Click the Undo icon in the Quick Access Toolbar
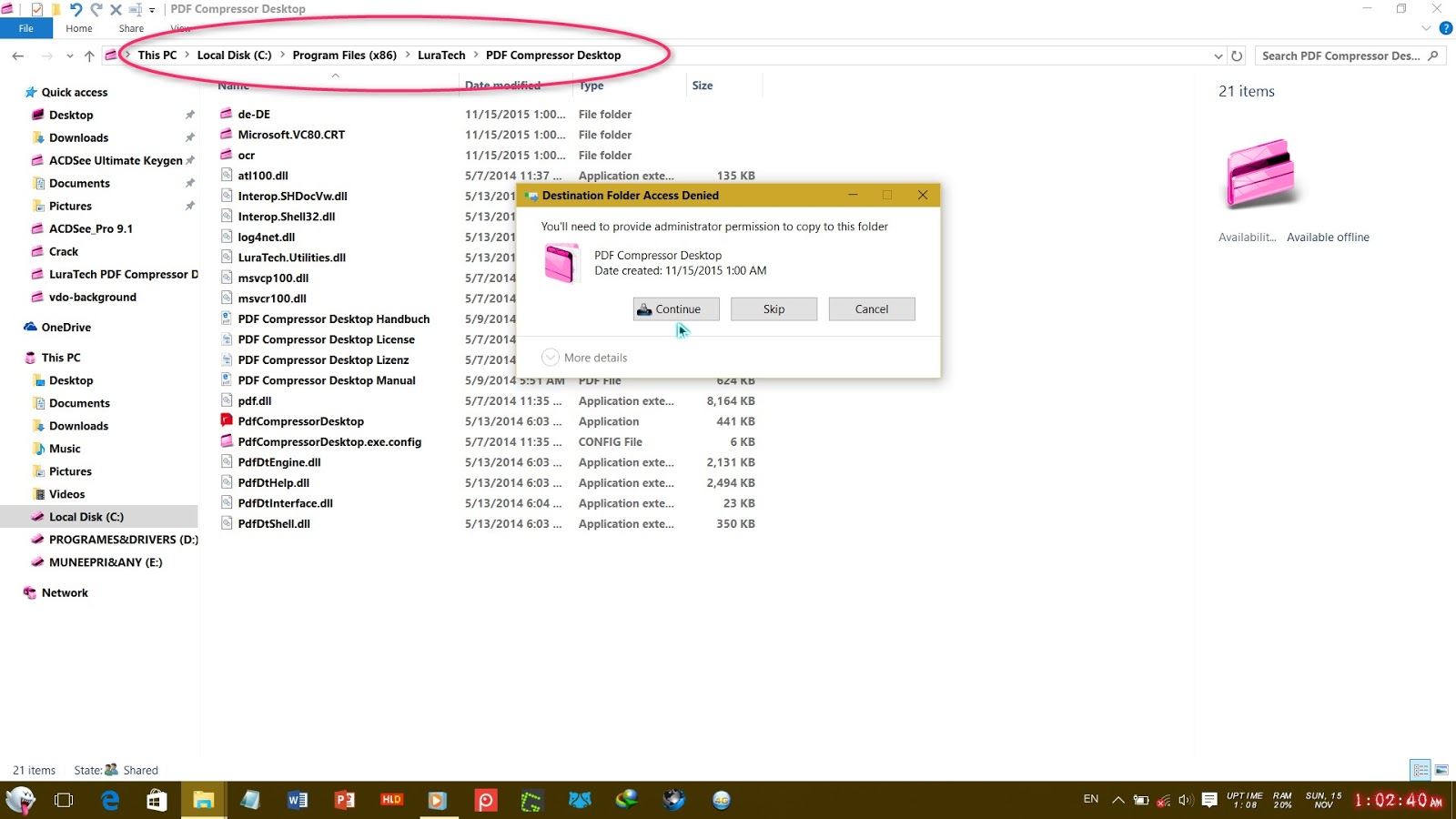 coord(77,8)
